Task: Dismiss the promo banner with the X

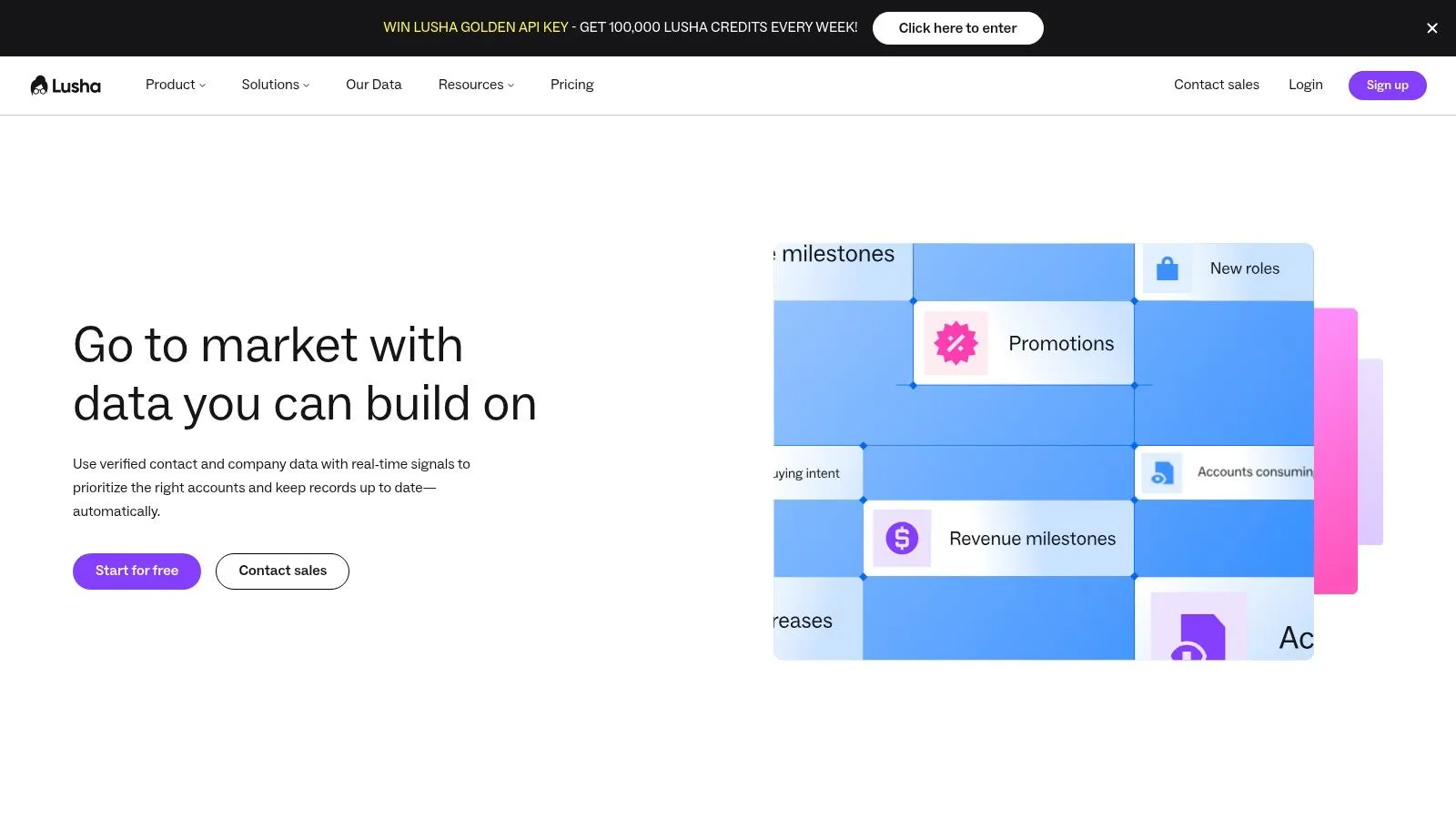Action: 1431,28
